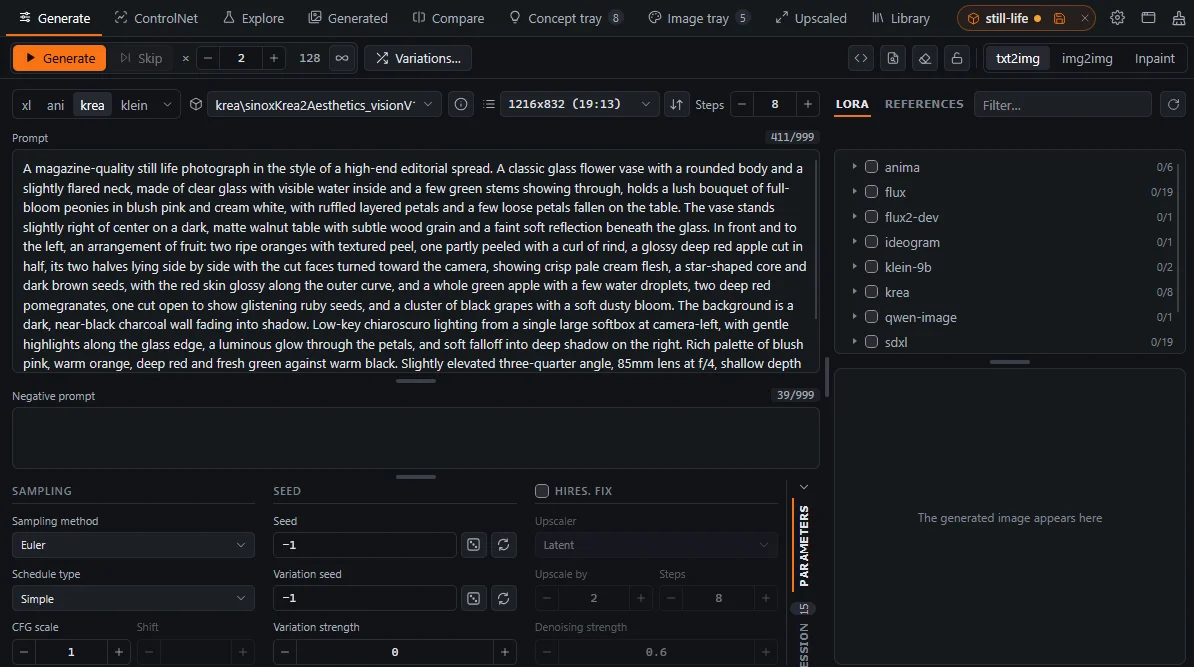
Task: Switch to the ControlNet tab
Action: tap(156, 18)
